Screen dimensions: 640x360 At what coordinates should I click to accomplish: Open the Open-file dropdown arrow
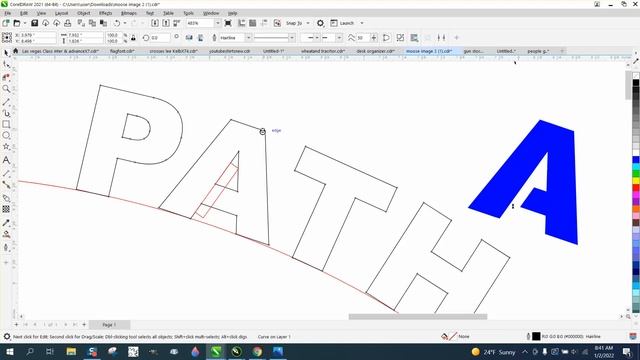(x=24, y=23)
